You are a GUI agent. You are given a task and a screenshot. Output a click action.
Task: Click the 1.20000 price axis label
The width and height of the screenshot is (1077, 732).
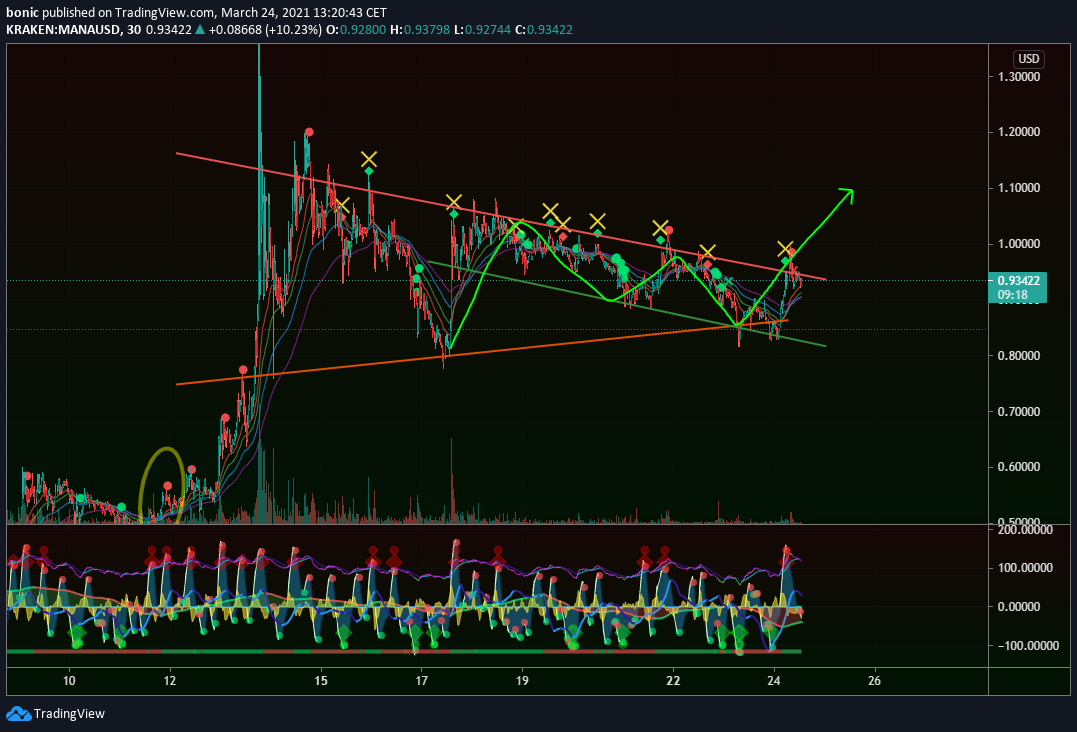pos(1019,132)
